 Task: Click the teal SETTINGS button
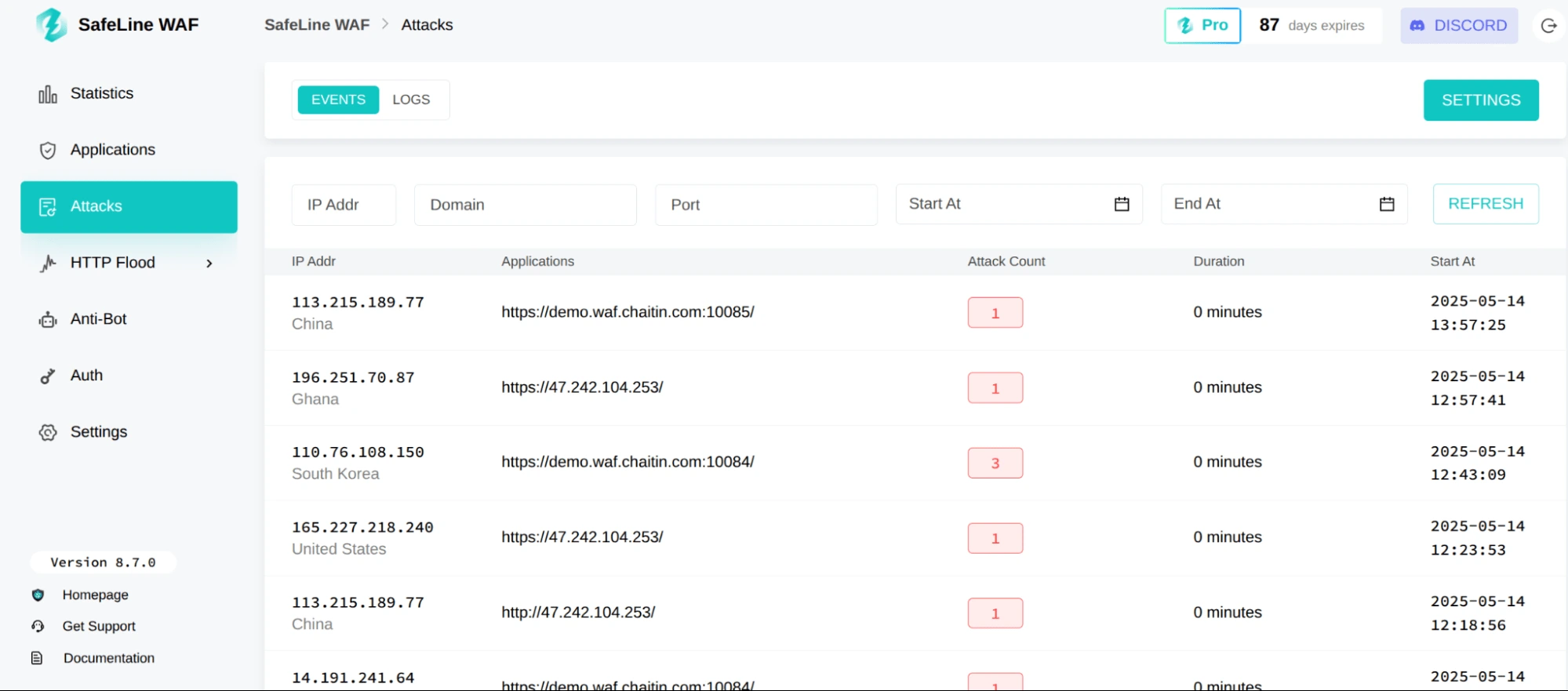[x=1481, y=100]
